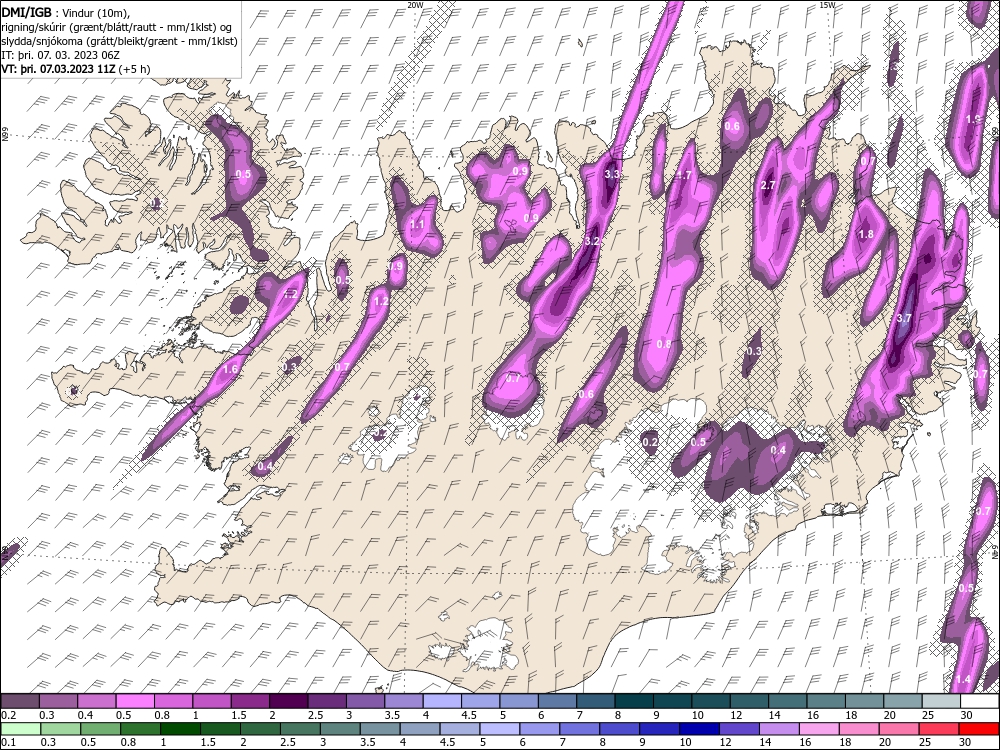Screen dimensions: 1000x750
Task: Click the red rain-scale swatch labeled 30
Action: pos(979,729)
